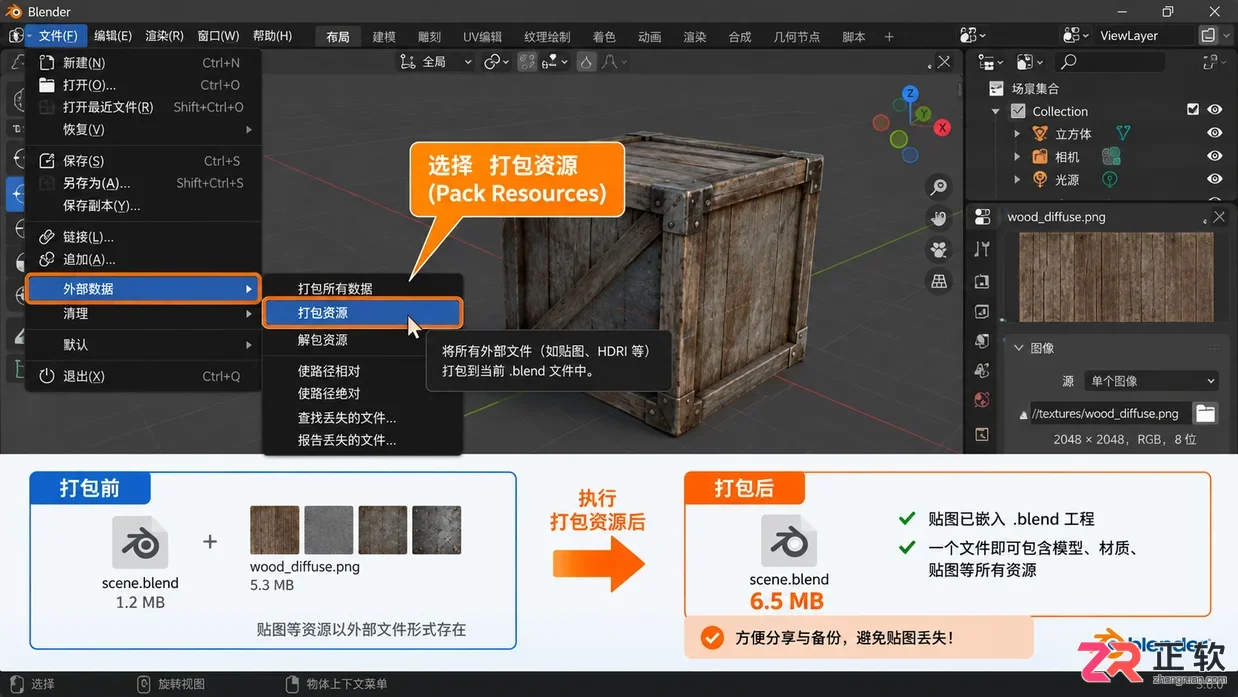Switch perspective/orthographic grid icon
Screen dimensions: 1238x697
click(x=939, y=282)
